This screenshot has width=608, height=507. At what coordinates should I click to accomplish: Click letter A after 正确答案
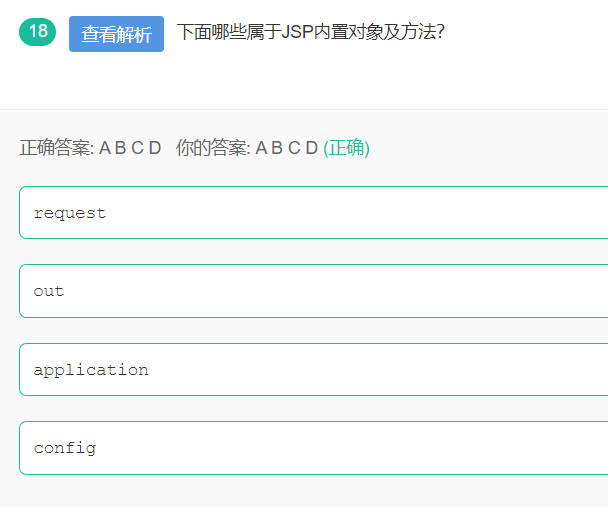[105, 148]
